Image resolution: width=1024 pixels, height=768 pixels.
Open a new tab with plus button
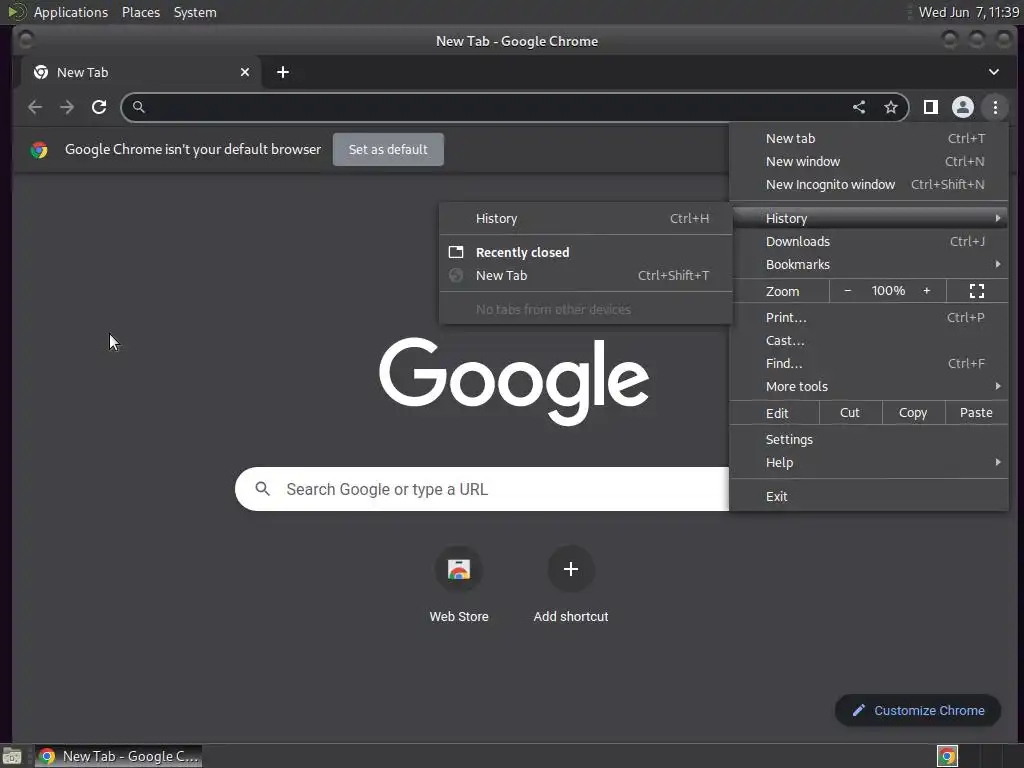tap(283, 72)
